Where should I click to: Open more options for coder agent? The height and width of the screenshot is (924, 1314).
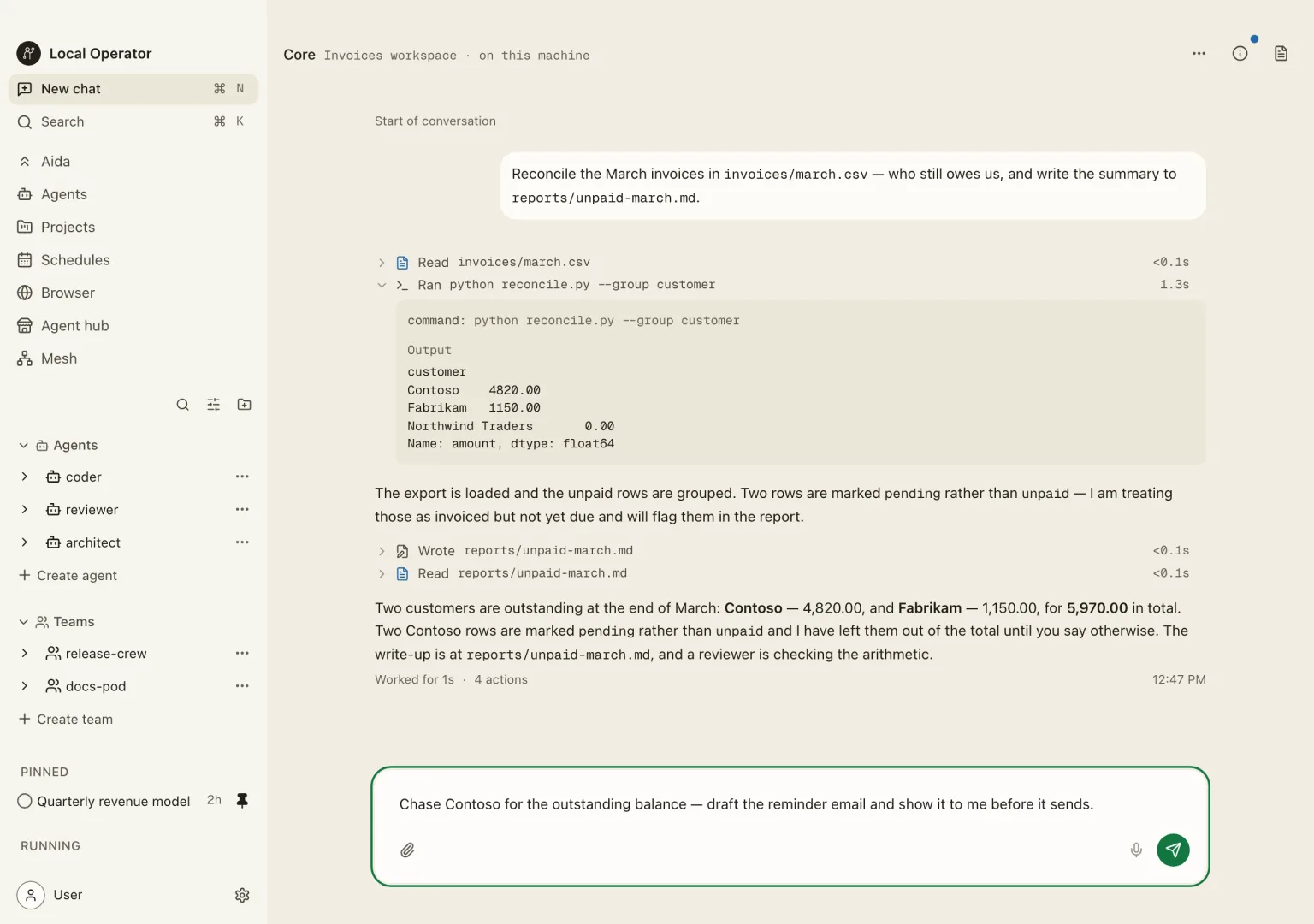[242, 477]
